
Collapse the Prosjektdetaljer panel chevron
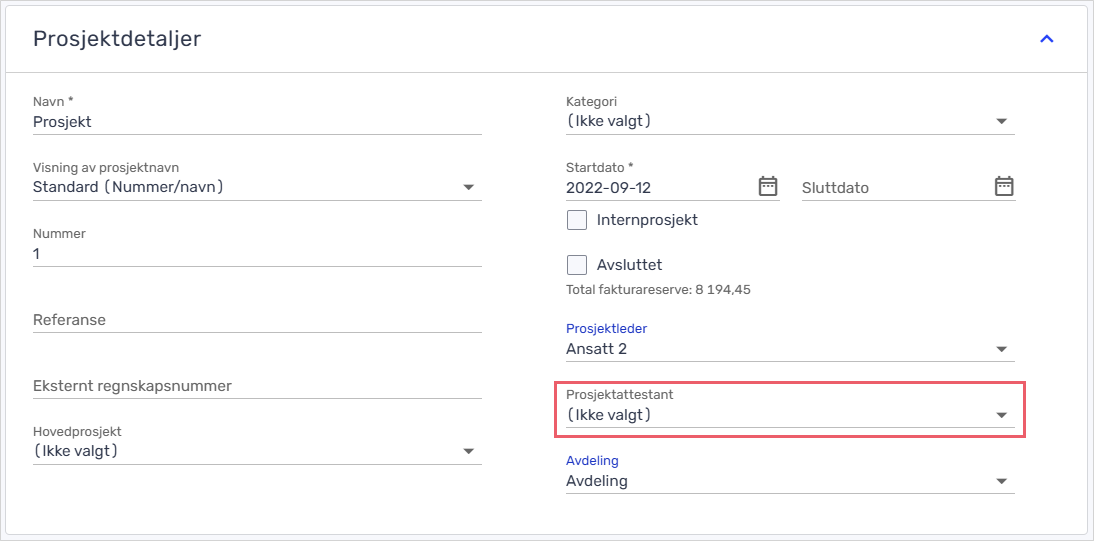[x=1047, y=39]
